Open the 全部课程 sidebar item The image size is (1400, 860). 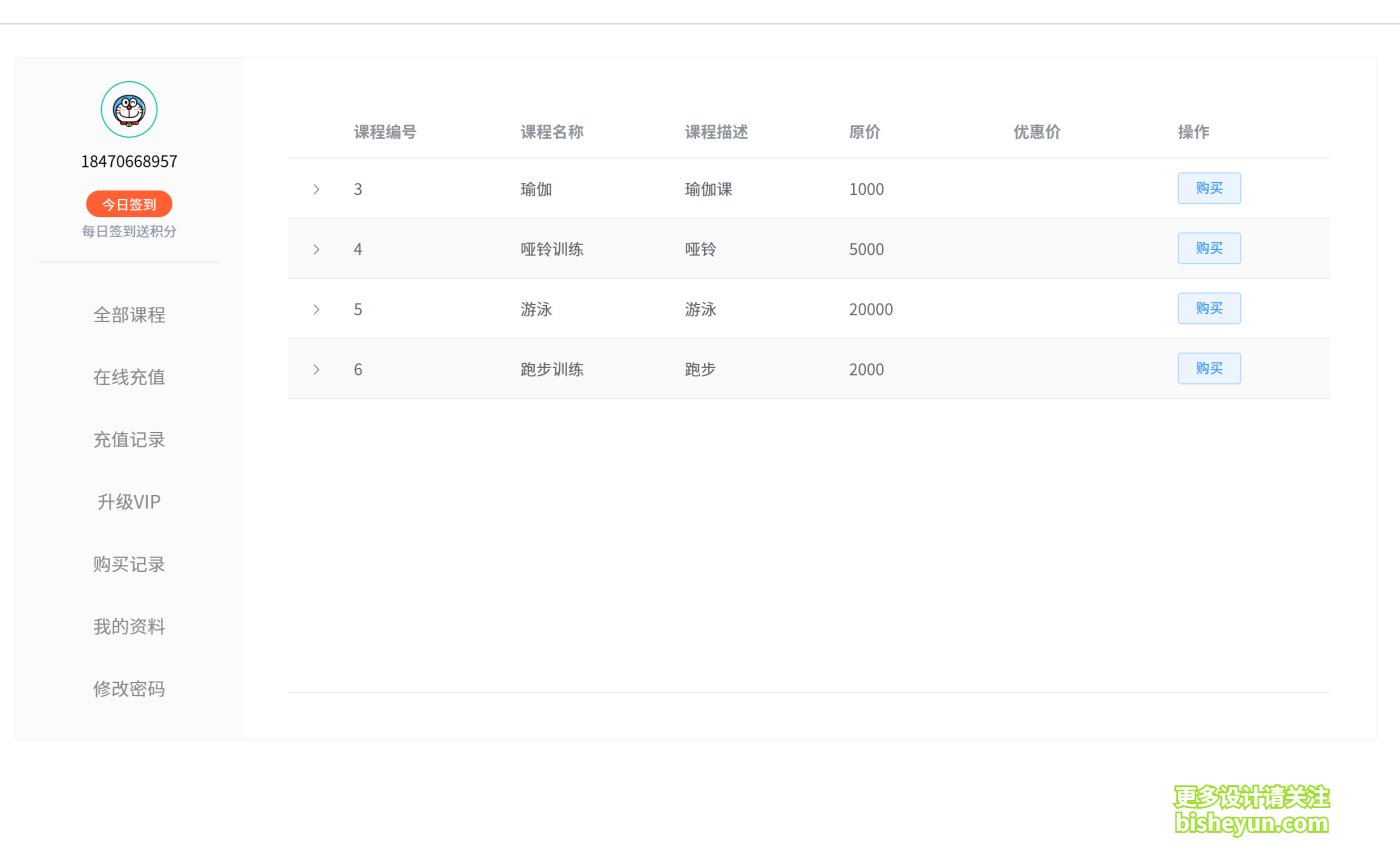pos(128,314)
